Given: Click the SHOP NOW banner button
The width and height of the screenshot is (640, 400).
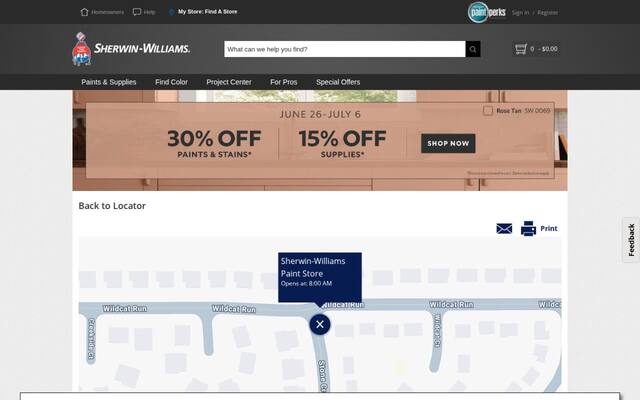Looking at the screenshot, I should click(448, 143).
